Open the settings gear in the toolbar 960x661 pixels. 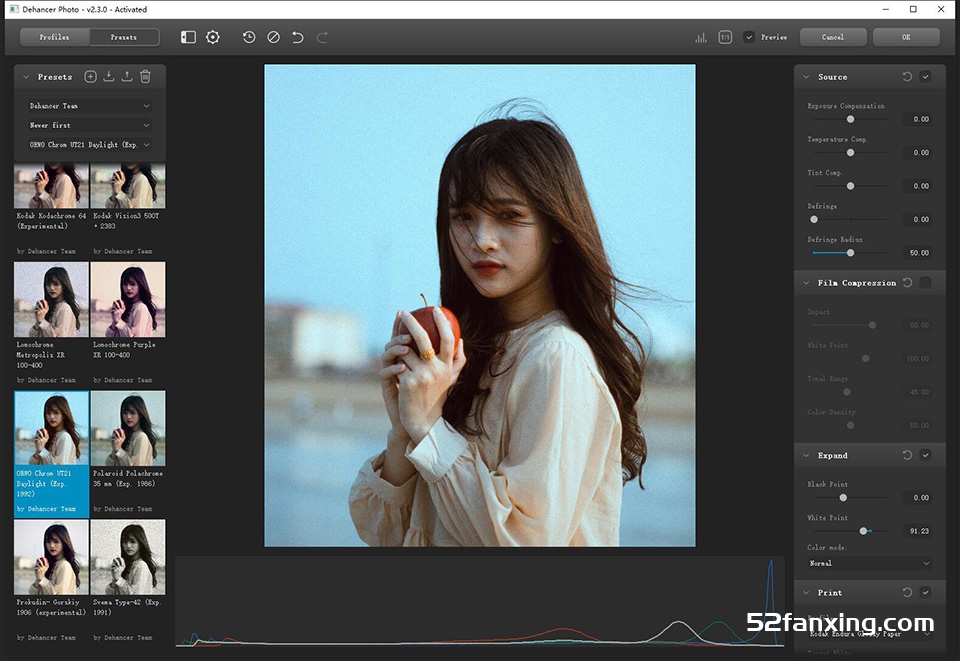coord(212,37)
